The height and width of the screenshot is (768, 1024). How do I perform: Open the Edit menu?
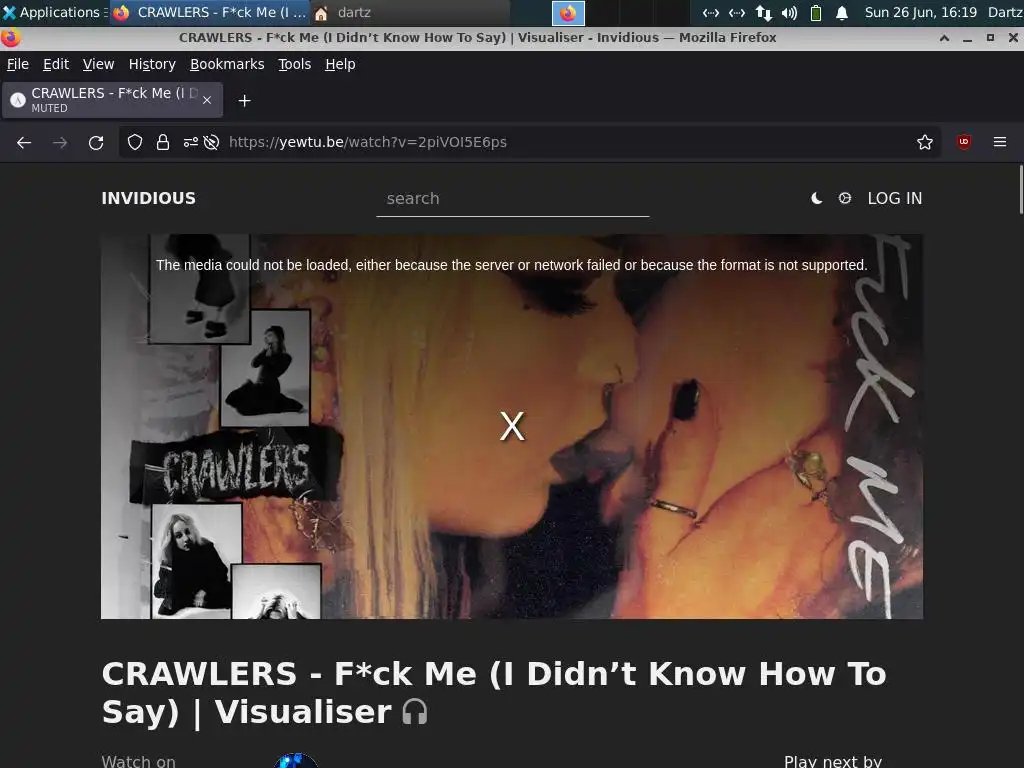[x=56, y=64]
